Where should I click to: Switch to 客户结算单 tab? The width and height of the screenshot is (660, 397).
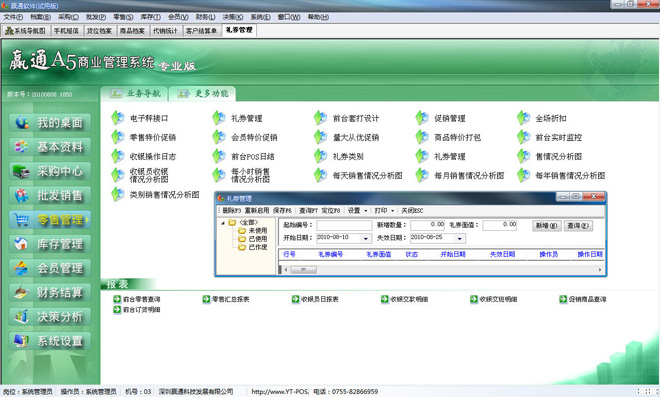click(202, 31)
